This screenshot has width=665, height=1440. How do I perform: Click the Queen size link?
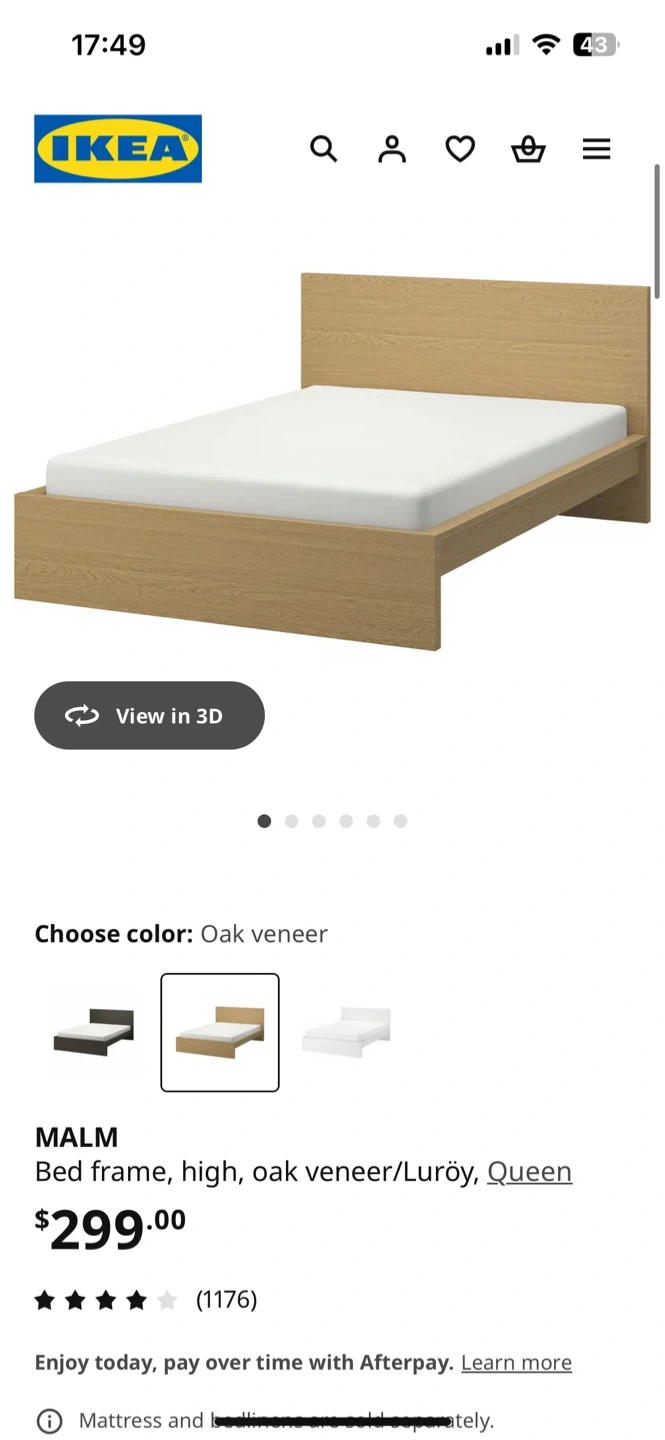pyautogui.click(x=529, y=1171)
